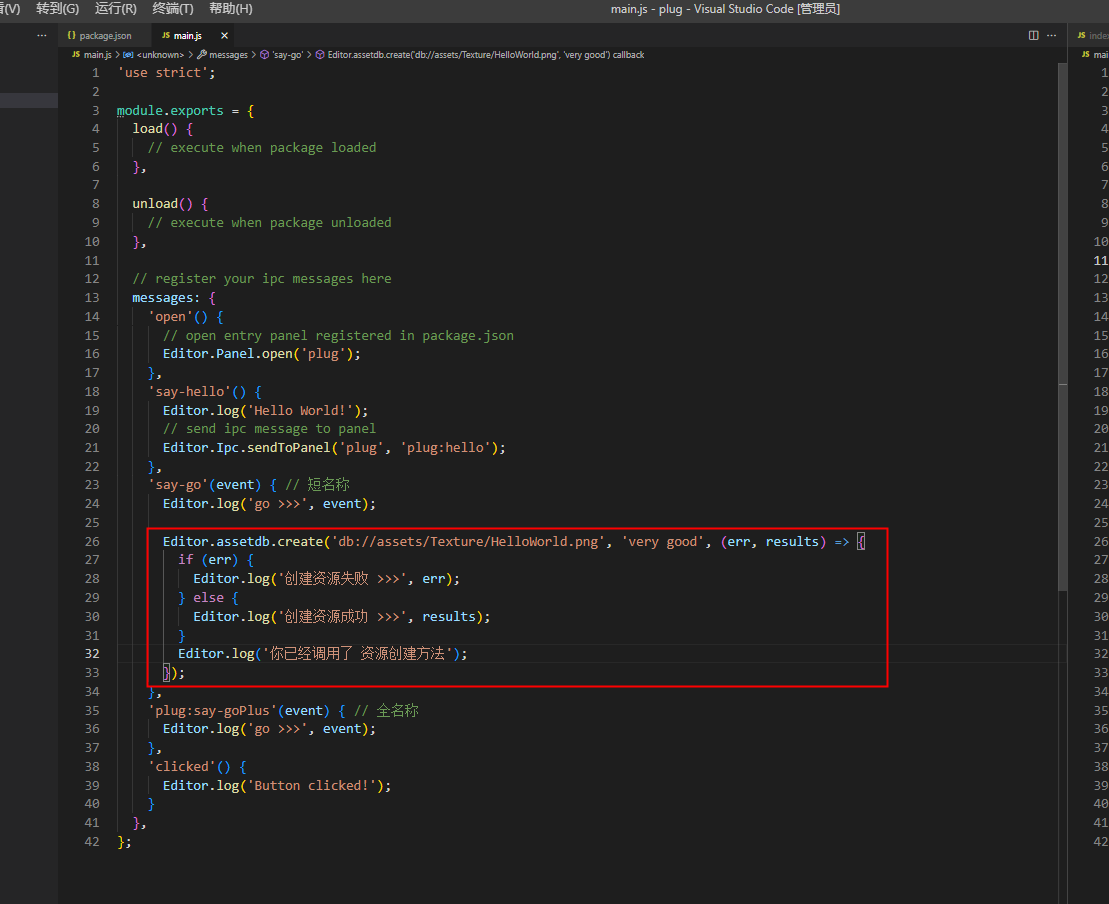Click the 'register your ipc messages here' comment
Viewport: 1109px width, 904px height.
click(262, 279)
